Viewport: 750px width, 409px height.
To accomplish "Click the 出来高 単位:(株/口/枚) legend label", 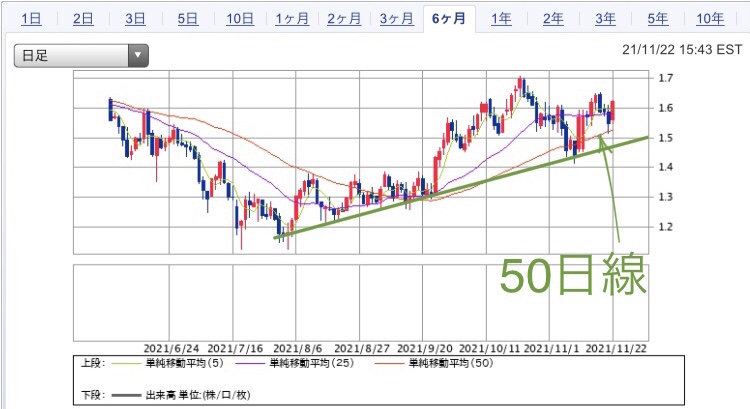I will click(198, 395).
